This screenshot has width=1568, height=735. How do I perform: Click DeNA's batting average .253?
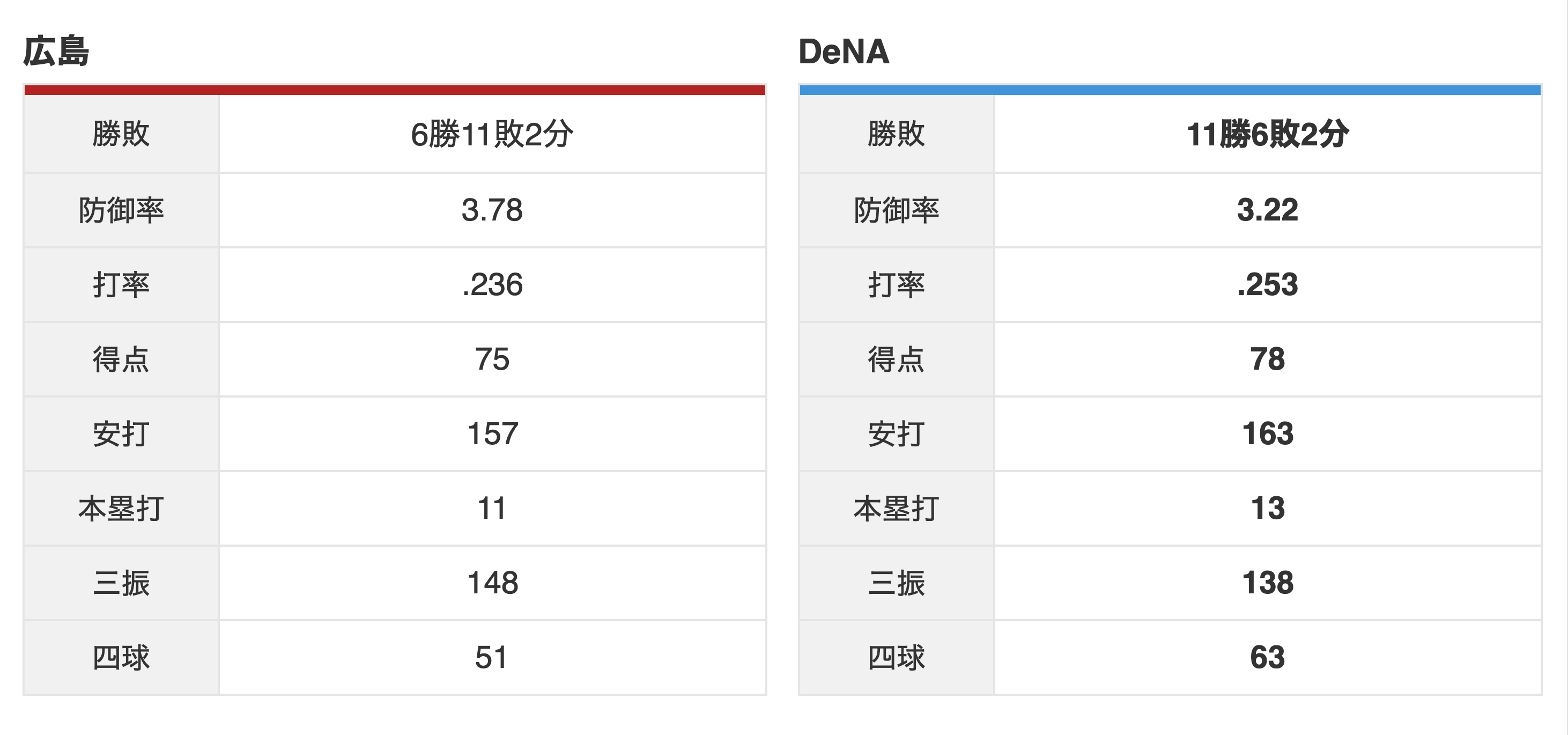point(1267,284)
